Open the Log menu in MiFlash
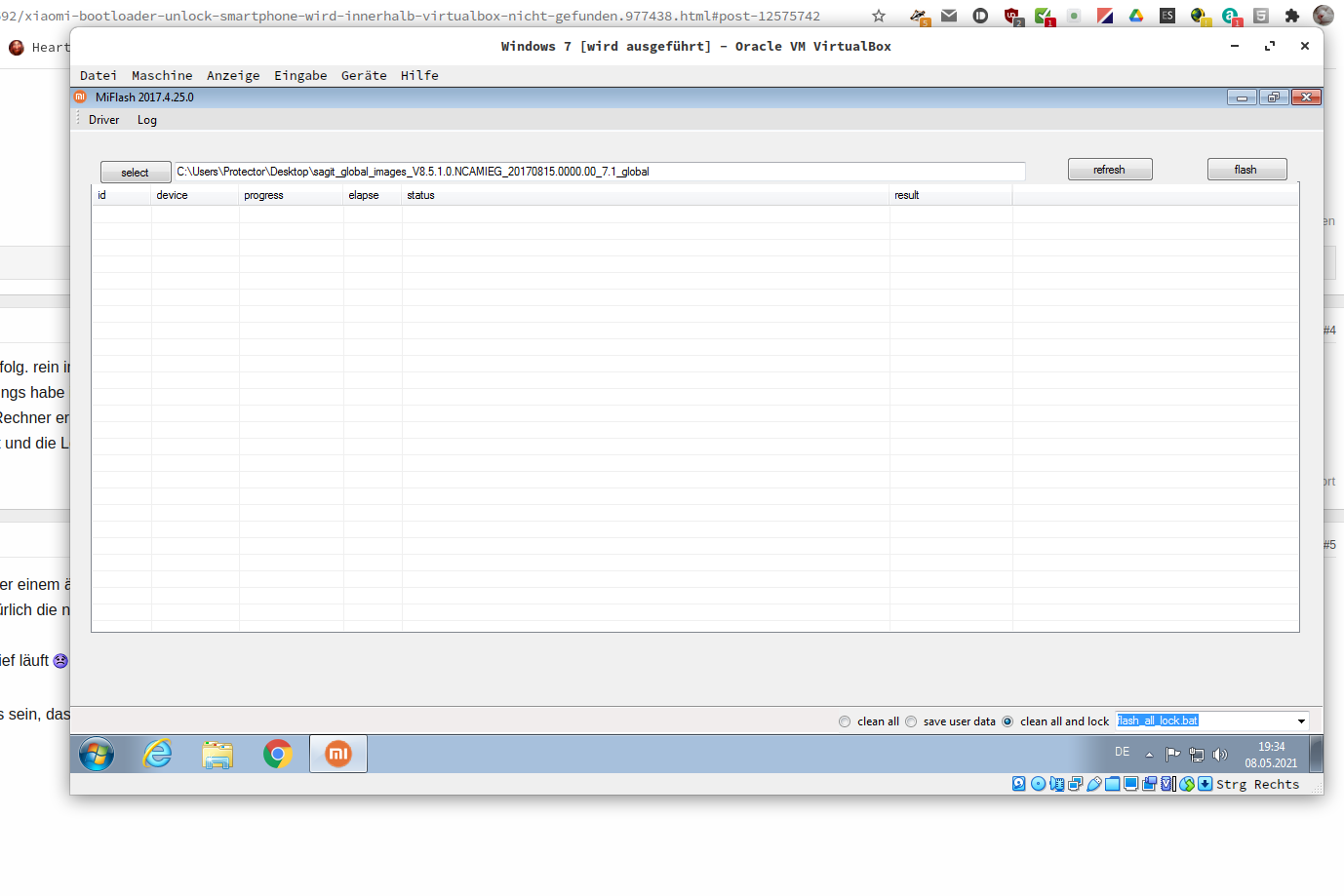 tap(146, 120)
